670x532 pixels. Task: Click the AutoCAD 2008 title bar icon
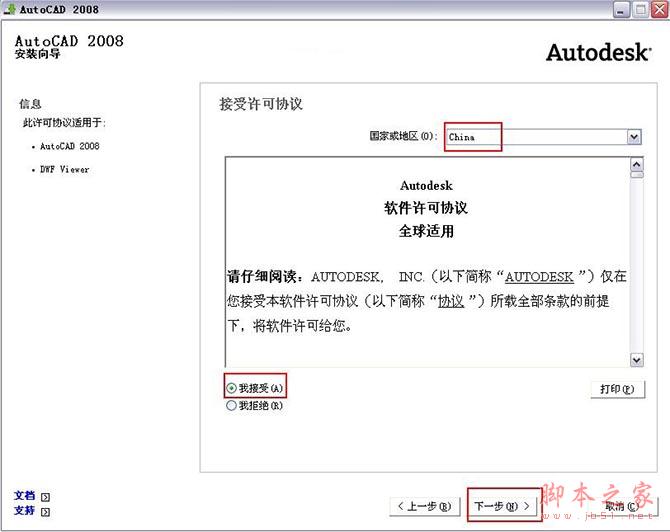[10, 9]
